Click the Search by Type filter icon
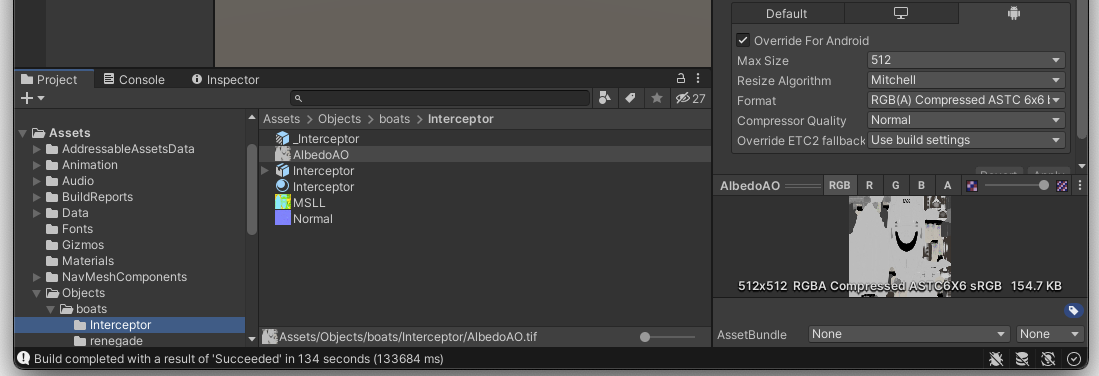The image size is (1099, 376). pos(605,98)
